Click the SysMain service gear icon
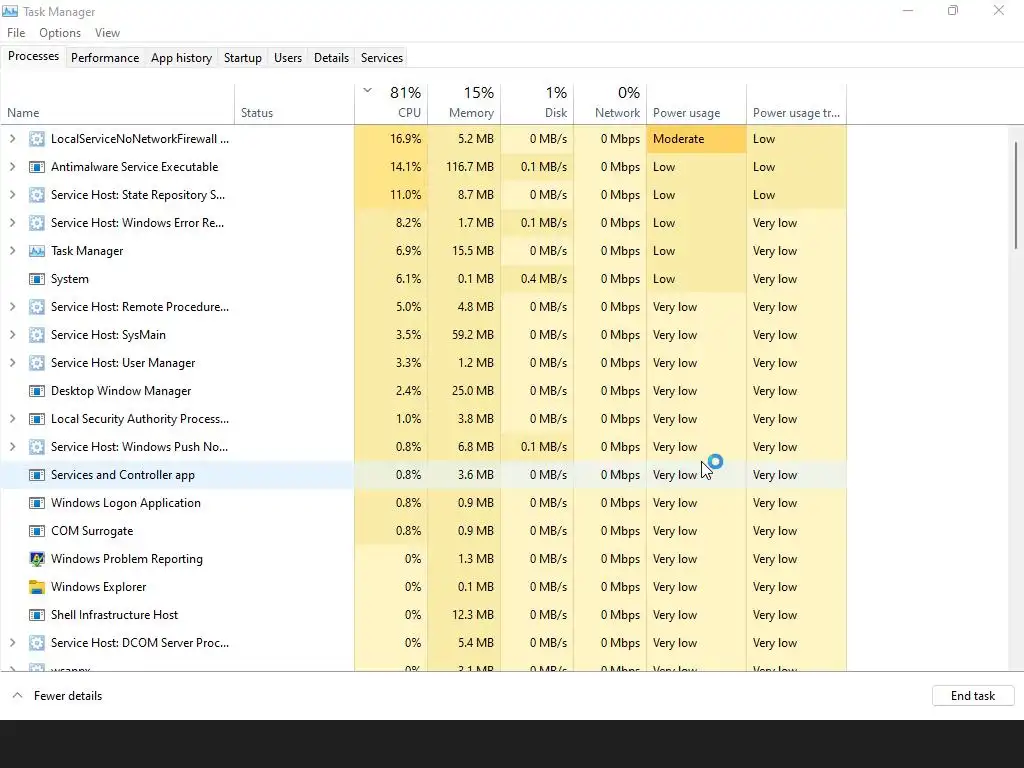The image size is (1024, 768). point(37,335)
